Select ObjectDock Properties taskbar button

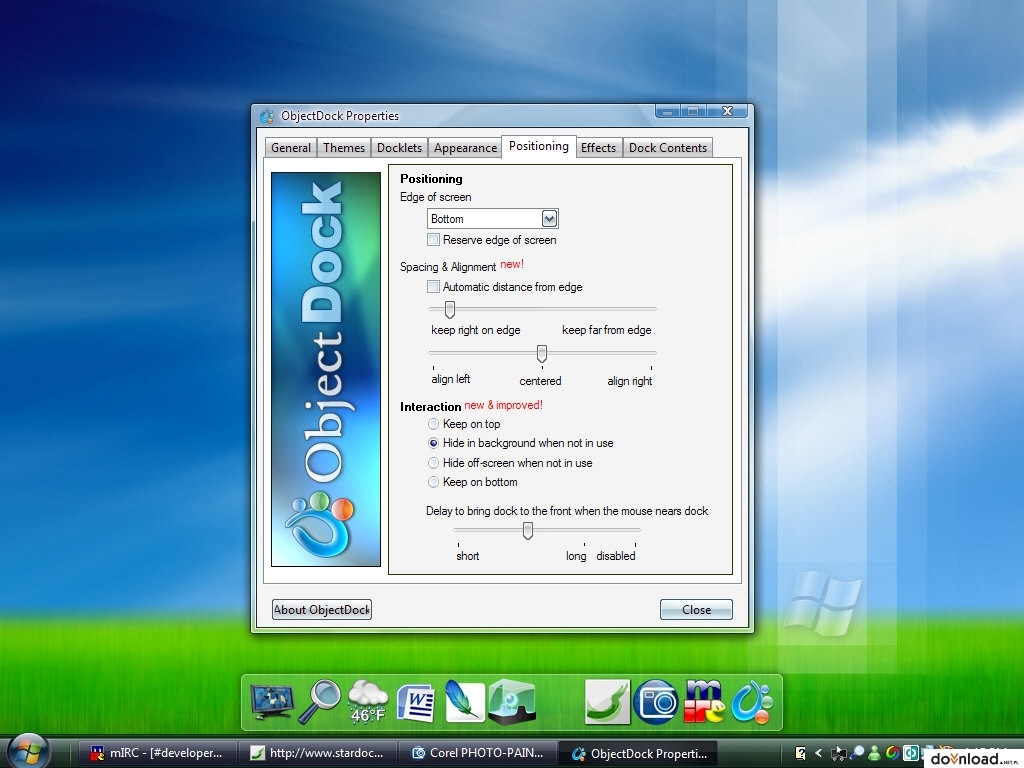pos(639,753)
